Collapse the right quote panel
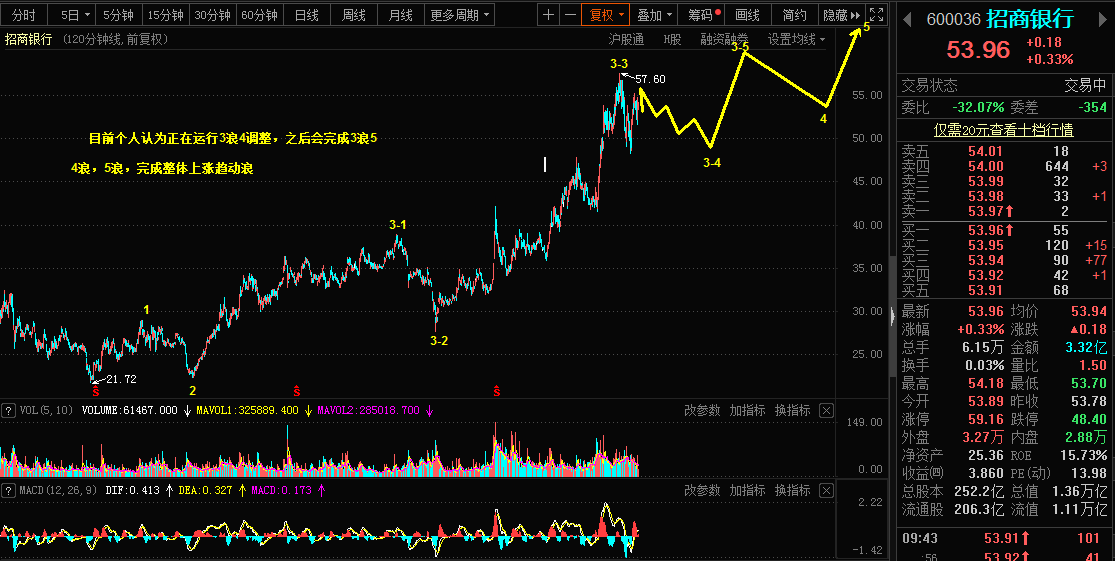The image size is (1115, 561). point(892,314)
